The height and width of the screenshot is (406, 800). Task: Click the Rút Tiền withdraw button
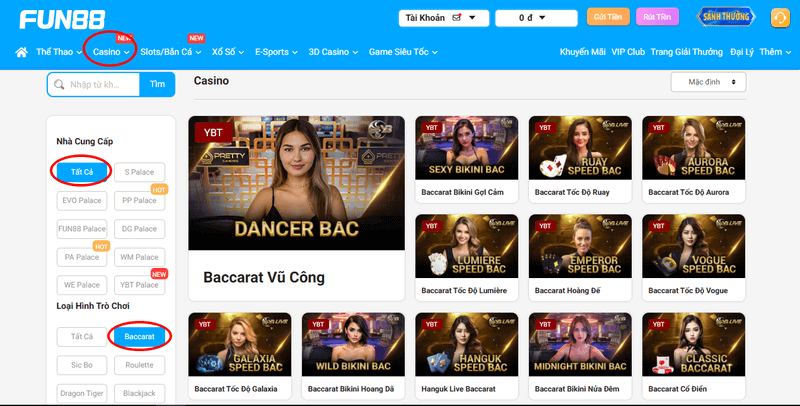coord(657,17)
